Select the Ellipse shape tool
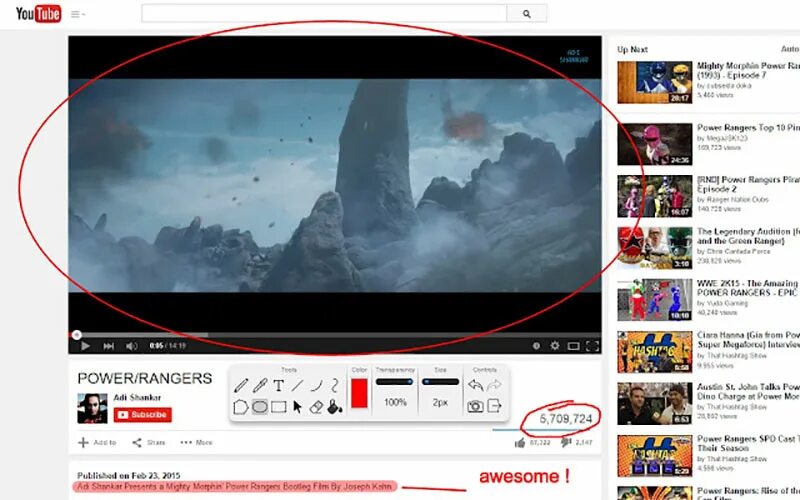This screenshot has height=500, width=800. (x=260, y=407)
